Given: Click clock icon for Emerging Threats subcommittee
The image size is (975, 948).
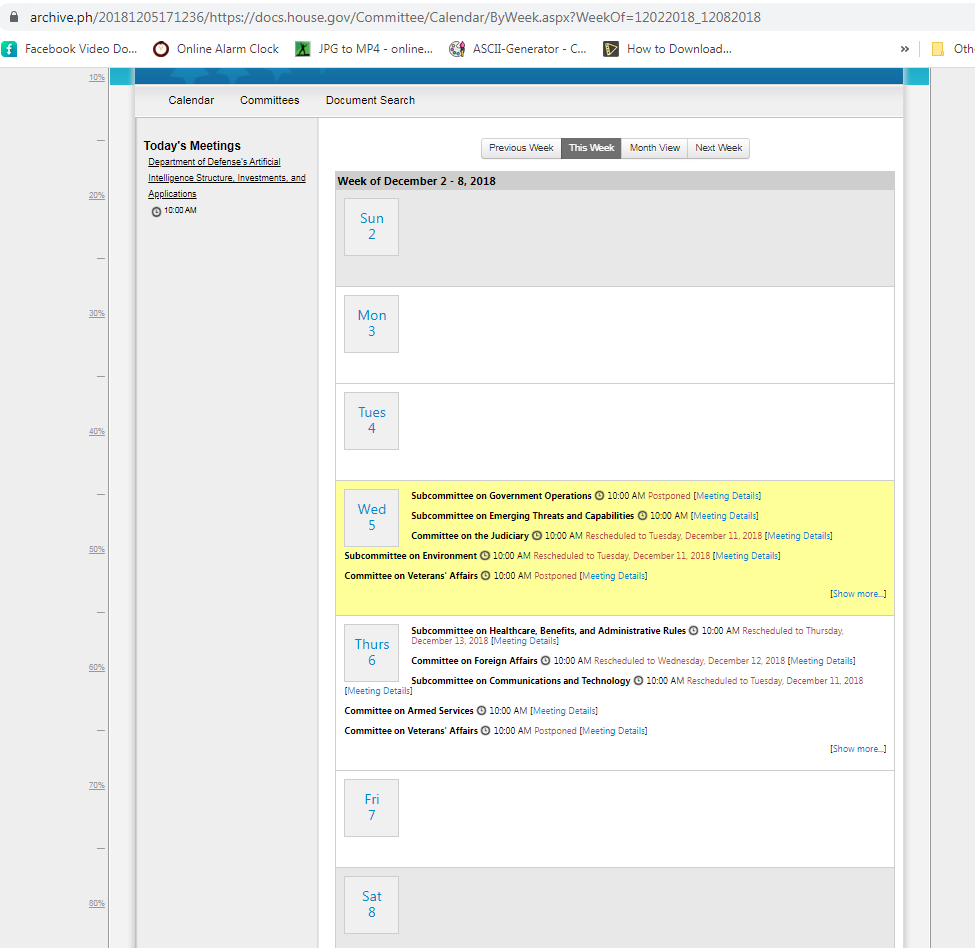Looking at the screenshot, I should click(642, 515).
